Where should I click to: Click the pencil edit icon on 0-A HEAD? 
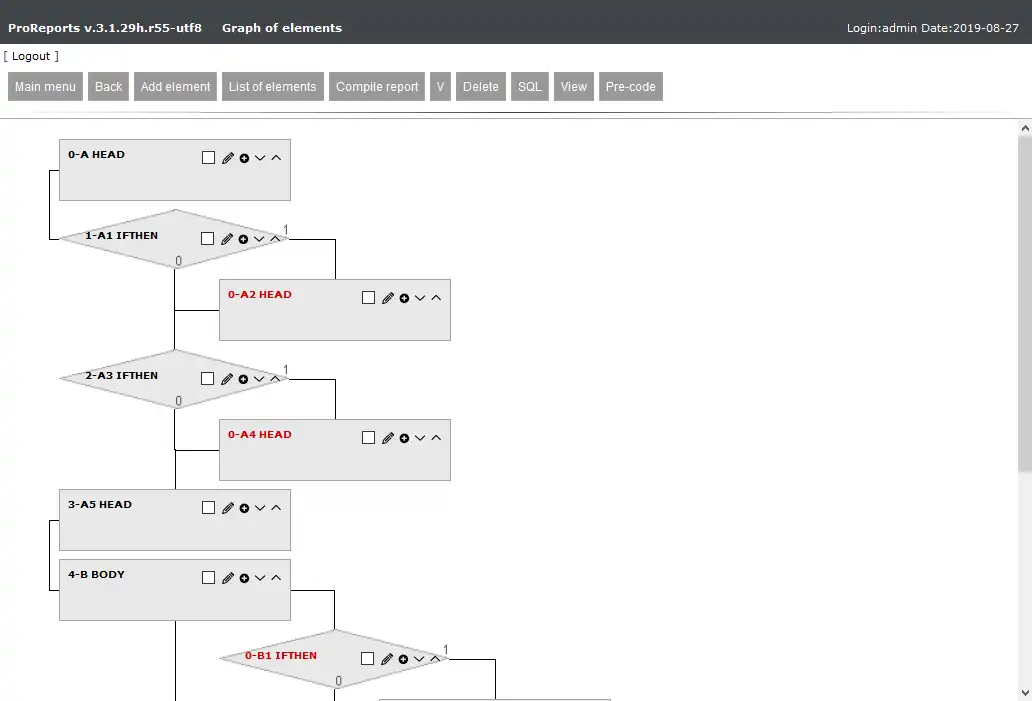click(x=228, y=158)
